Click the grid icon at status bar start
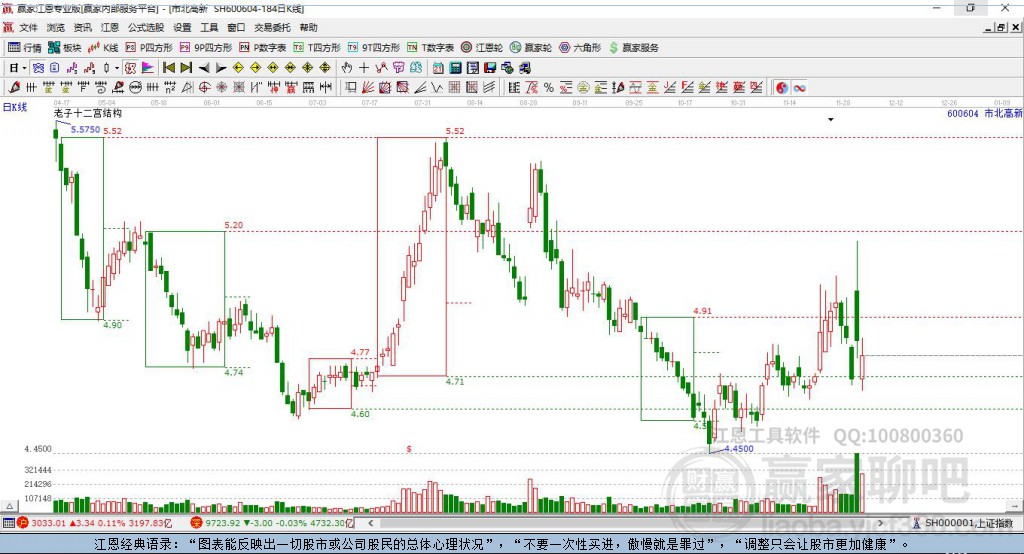Image resolution: width=1024 pixels, height=554 pixels. [x=8, y=523]
